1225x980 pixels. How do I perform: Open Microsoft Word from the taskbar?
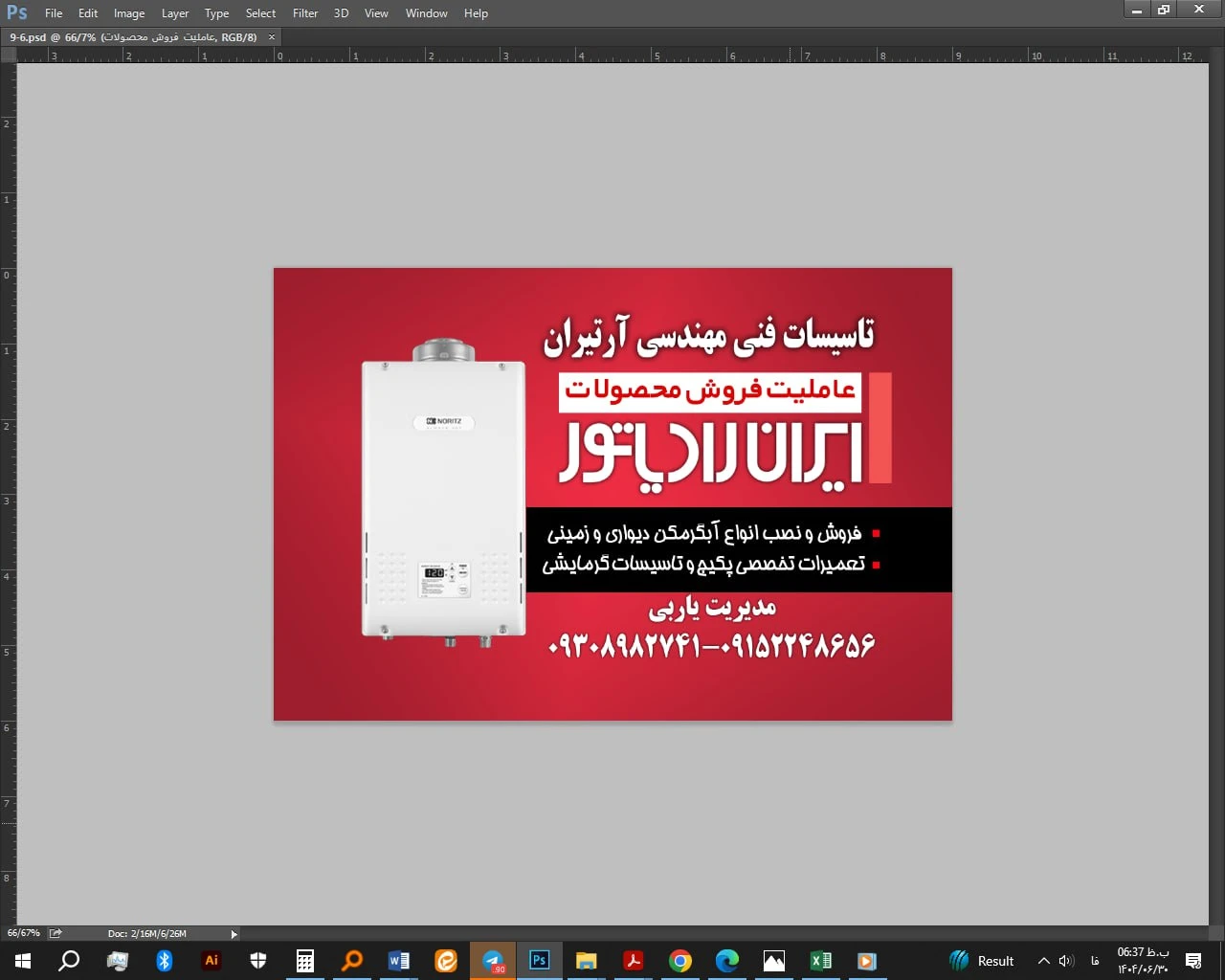pos(399,961)
